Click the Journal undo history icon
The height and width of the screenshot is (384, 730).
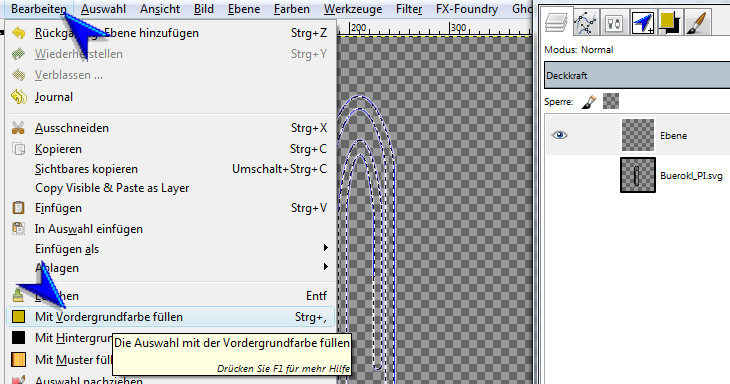pyautogui.click(x=19, y=97)
